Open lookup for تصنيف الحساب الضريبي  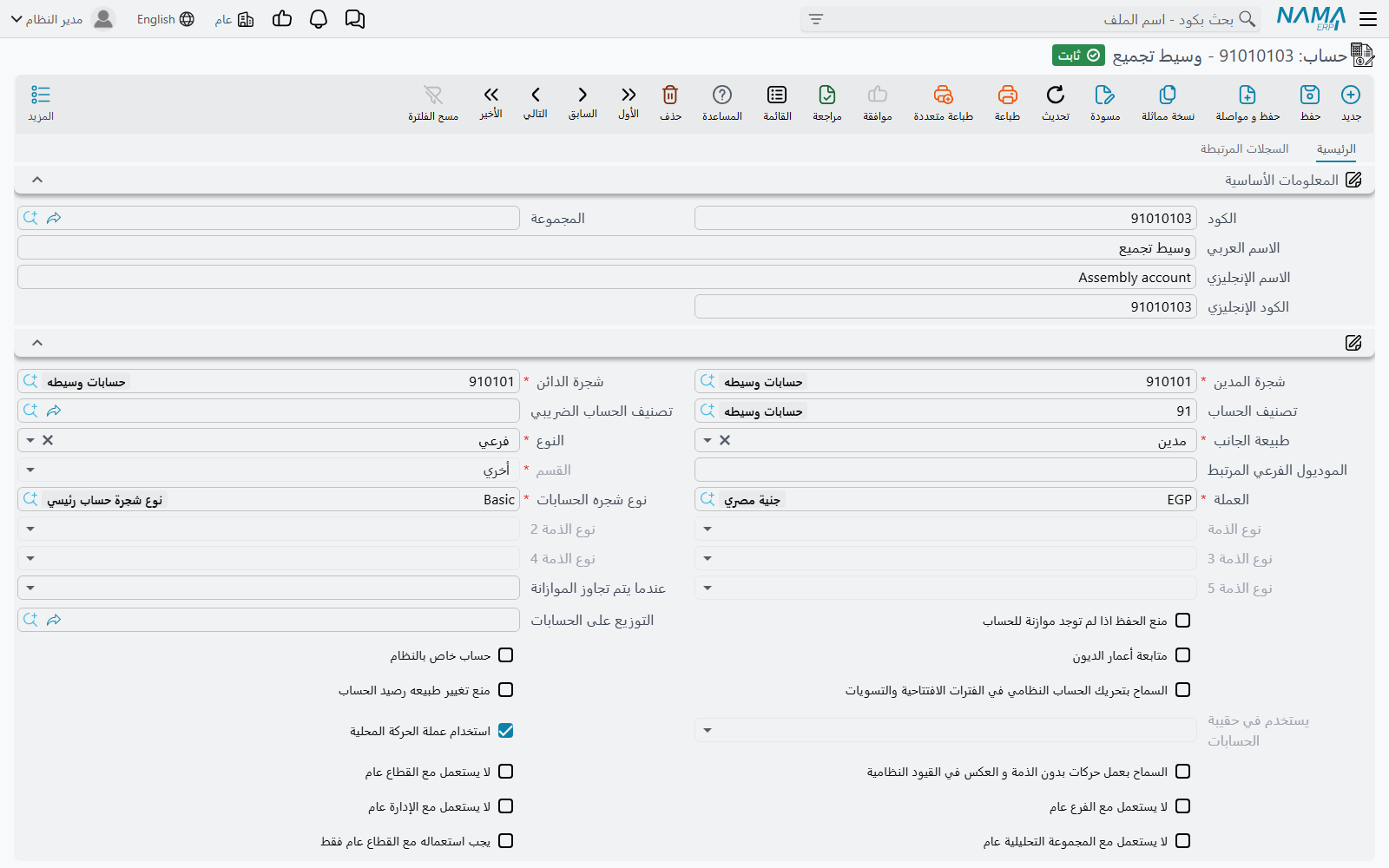tap(30, 411)
